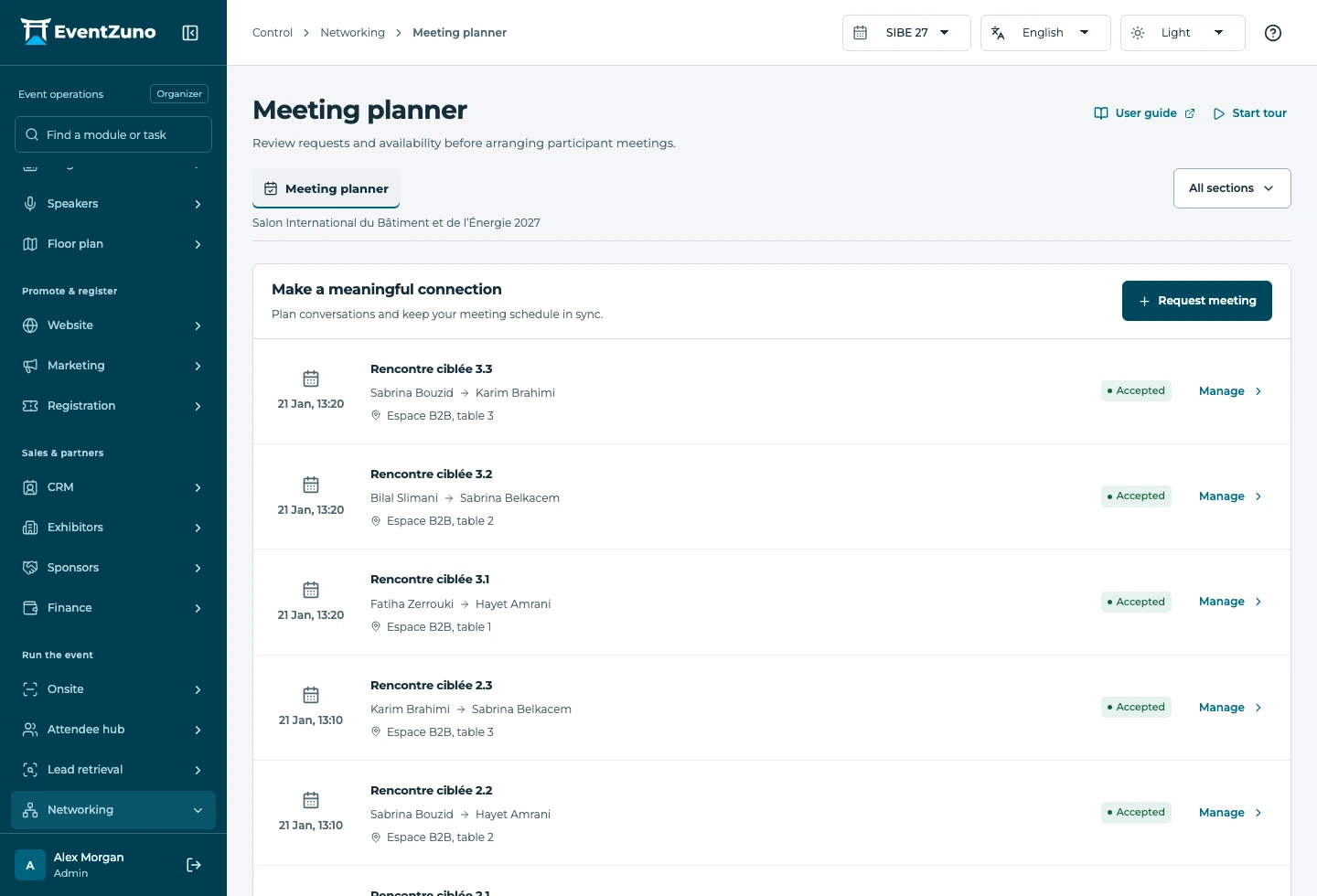Viewport: 1317px width, 896px height.
Task: Click the Find a module or task field
Action: (x=113, y=134)
